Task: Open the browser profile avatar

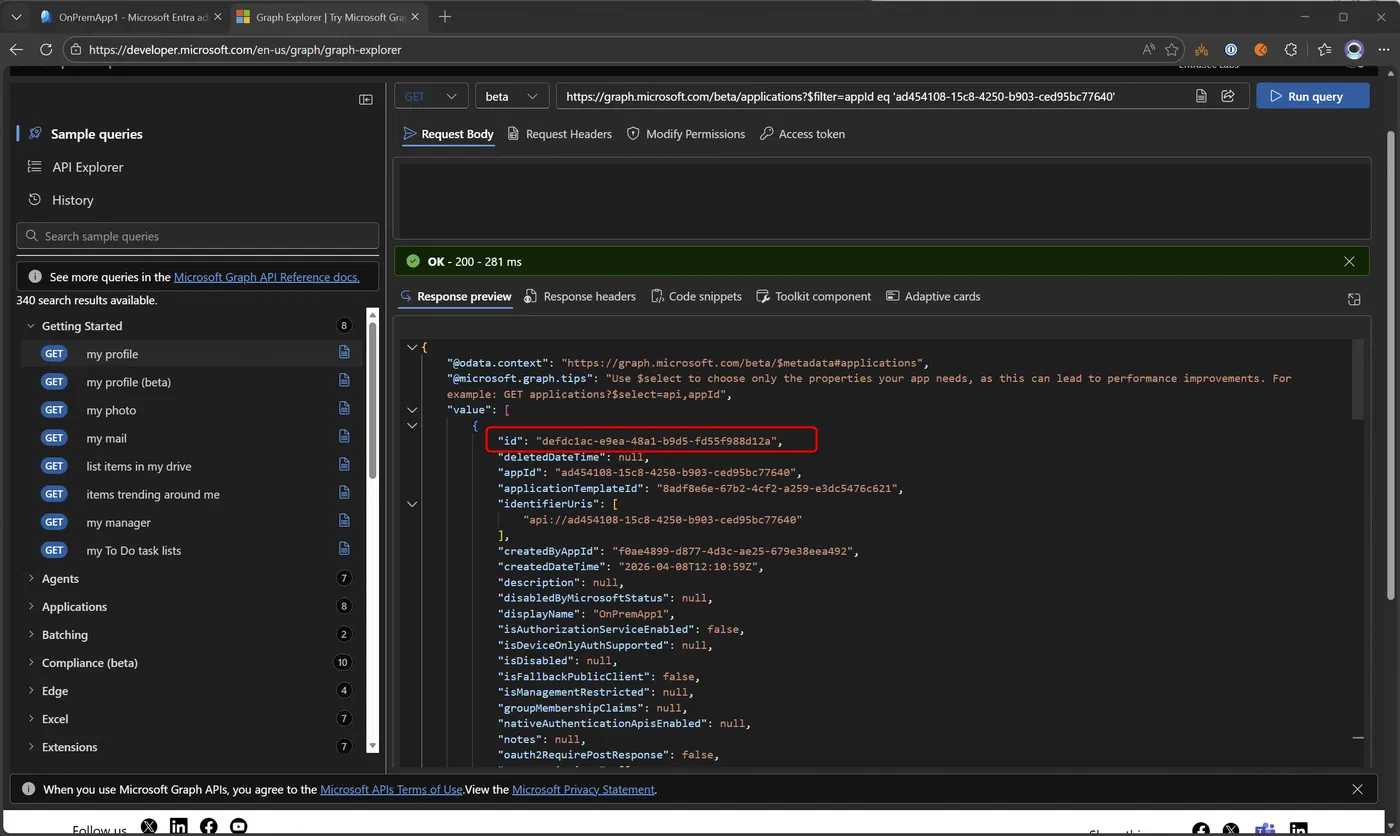Action: click(x=1355, y=49)
